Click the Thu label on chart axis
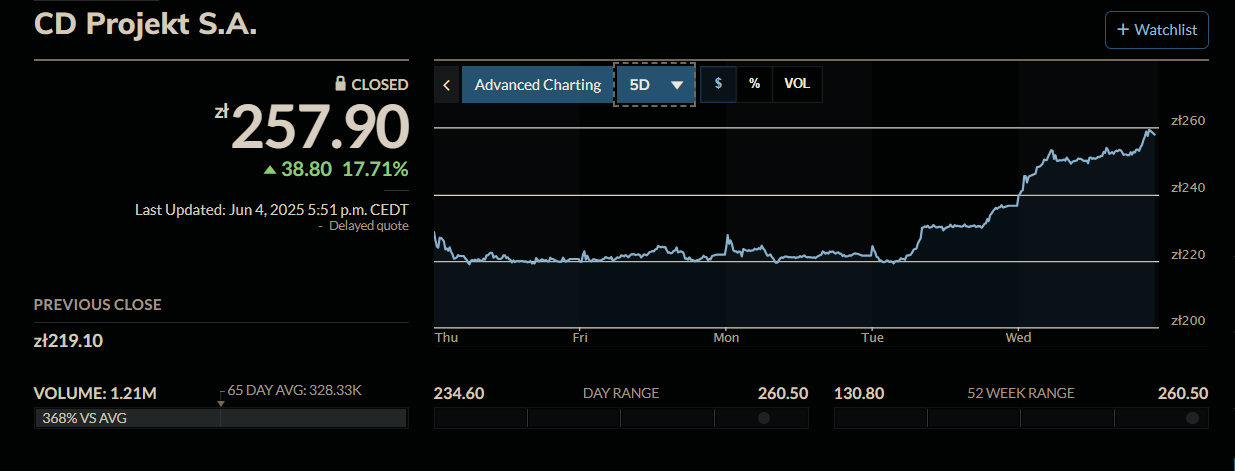This screenshot has height=471, width=1235. (x=446, y=338)
